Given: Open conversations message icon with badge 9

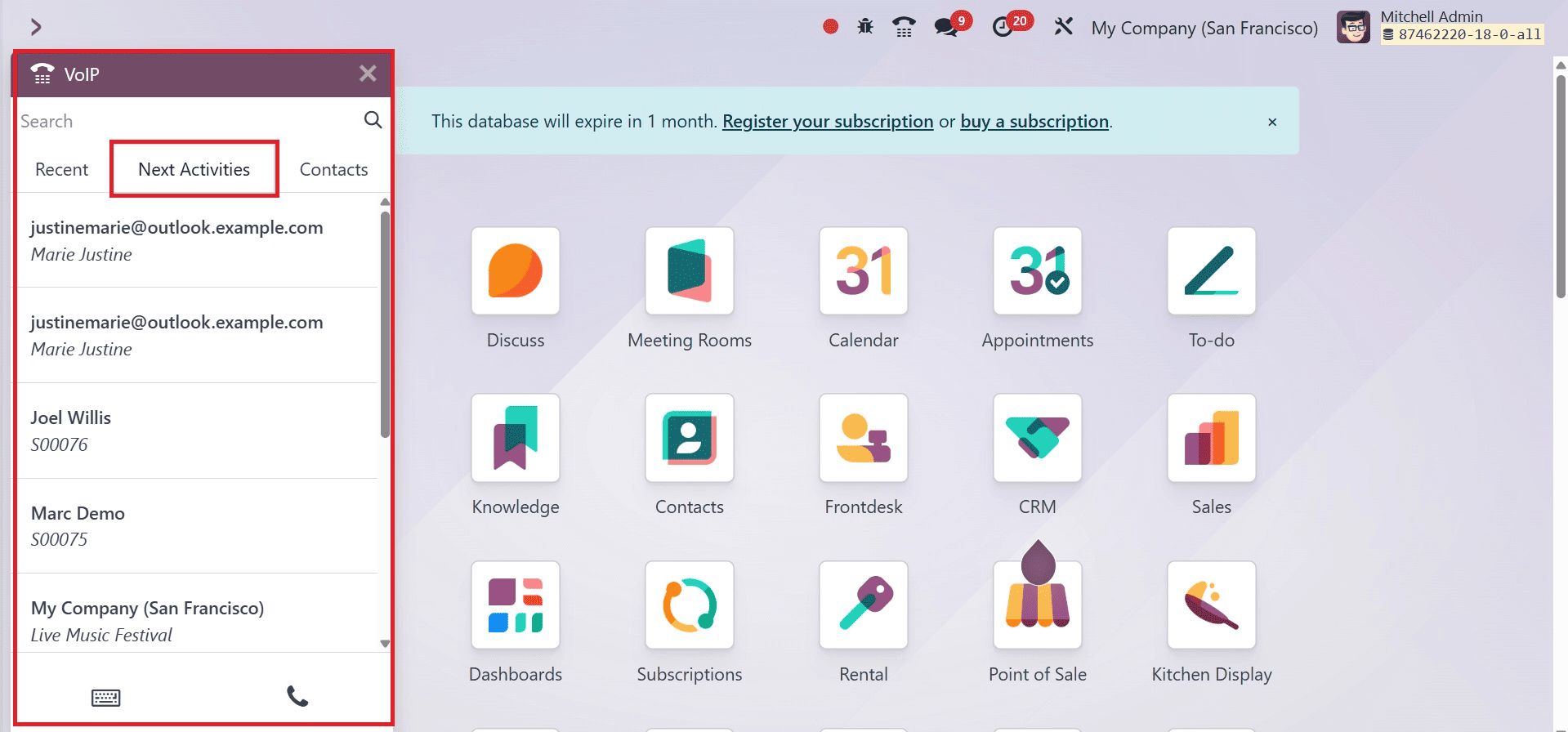Looking at the screenshot, I should coord(948,27).
